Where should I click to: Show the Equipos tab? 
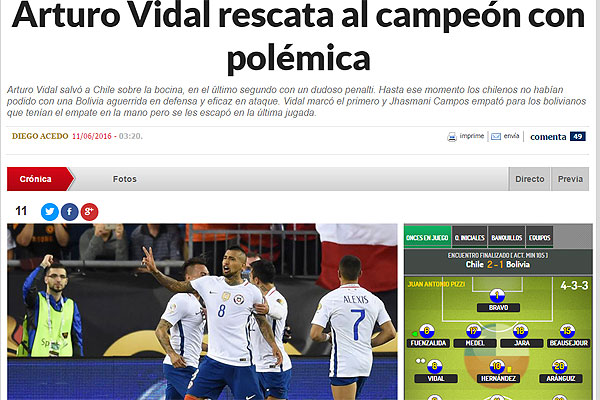coord(540,237)
